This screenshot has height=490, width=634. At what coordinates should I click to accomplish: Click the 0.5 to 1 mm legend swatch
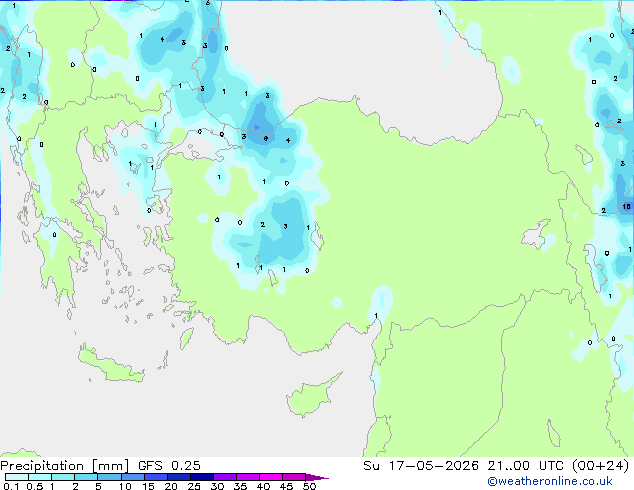tap(40, 477)
